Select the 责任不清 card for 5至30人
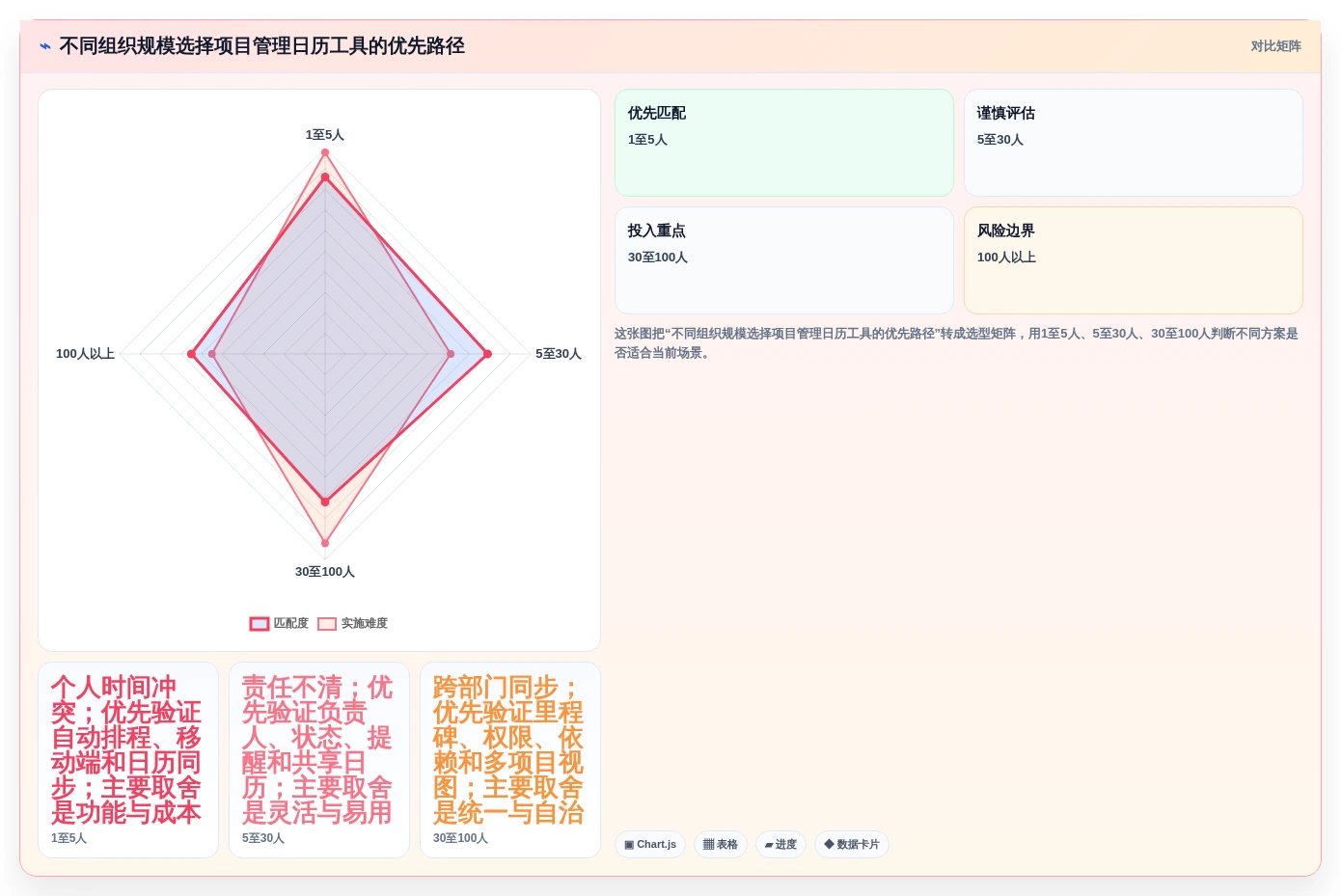This screenshot has height=896, width=1341. click(319, 760)
